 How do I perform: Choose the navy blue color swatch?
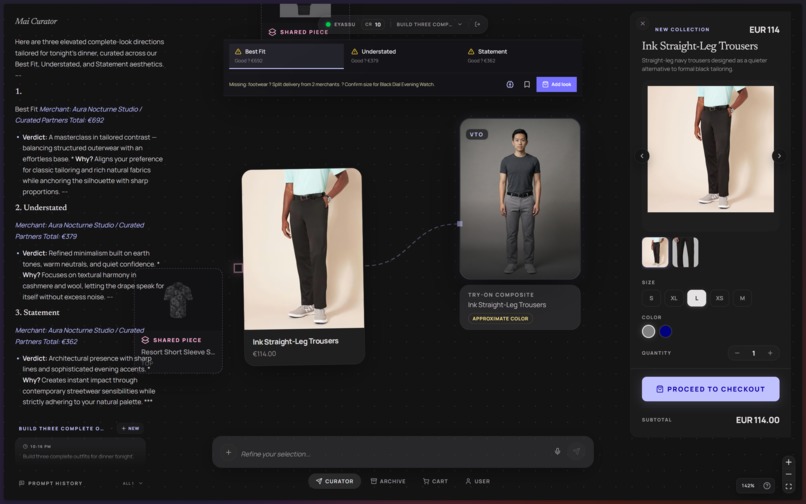[666, 332]
